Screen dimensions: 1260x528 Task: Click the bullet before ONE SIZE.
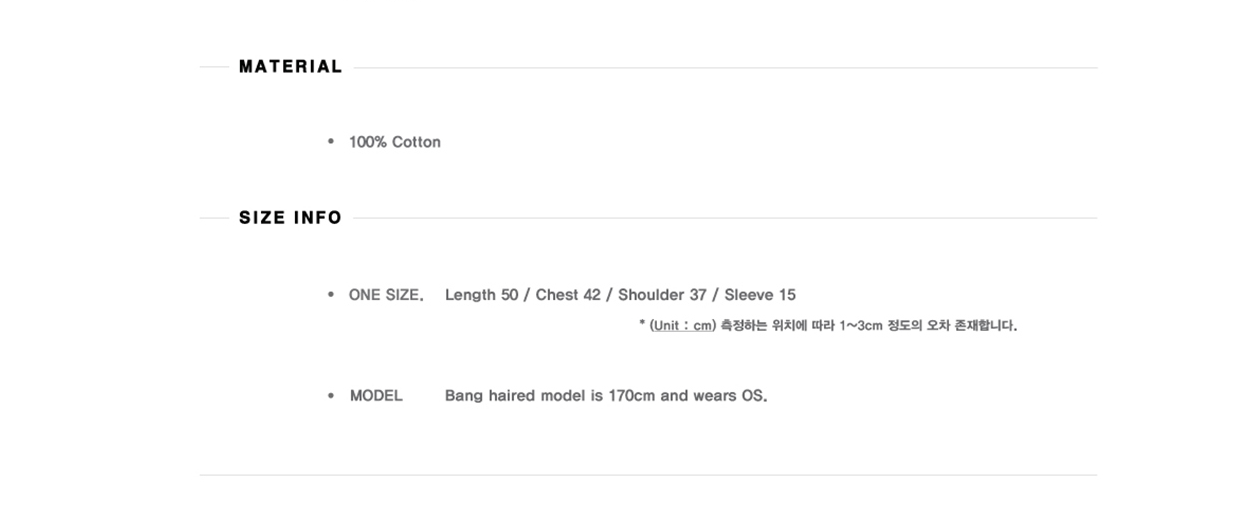(331, 295)
